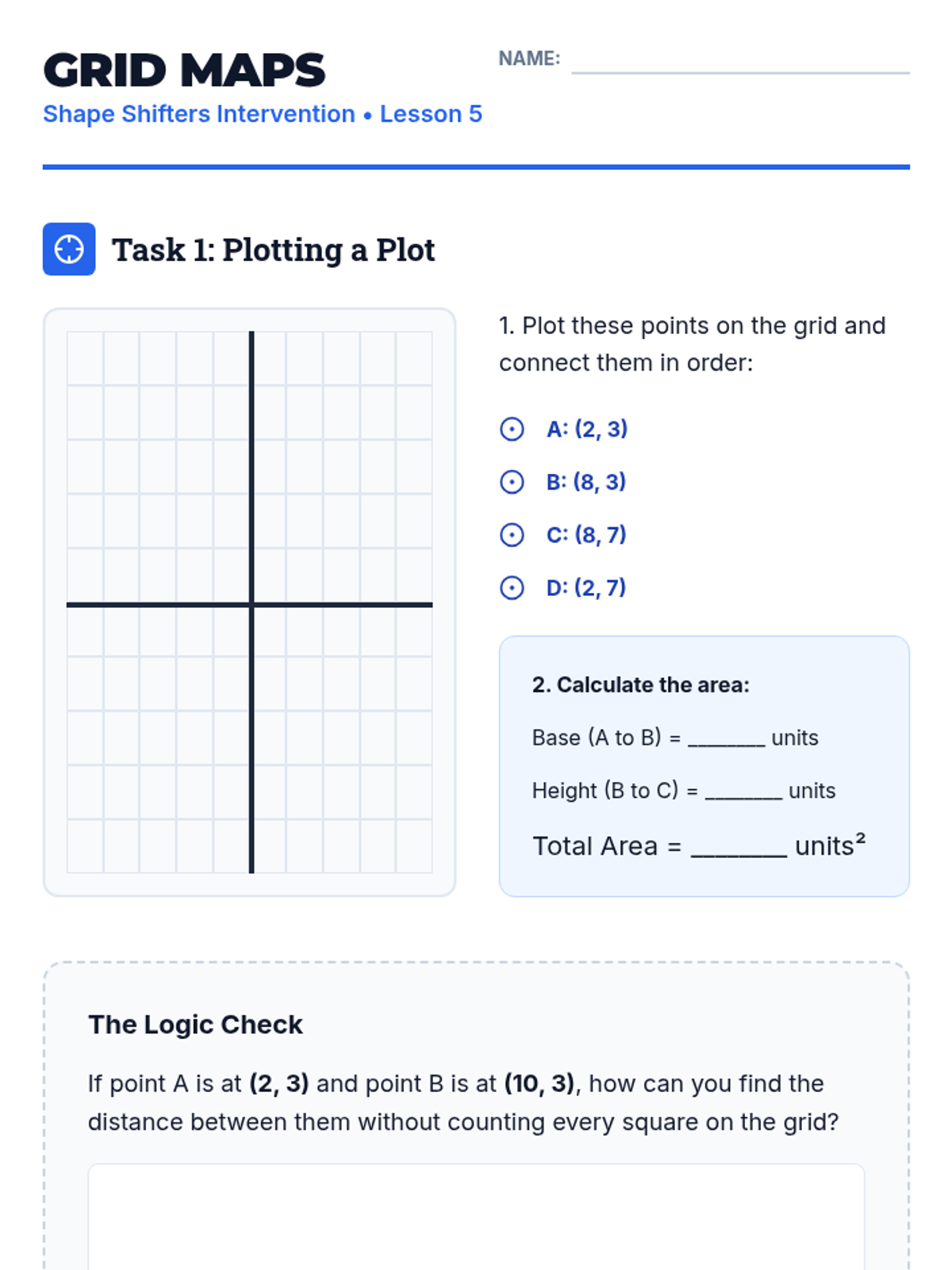Click The Logic Check heading
Screen dimensions: 952x1270
coord(195,1025)
